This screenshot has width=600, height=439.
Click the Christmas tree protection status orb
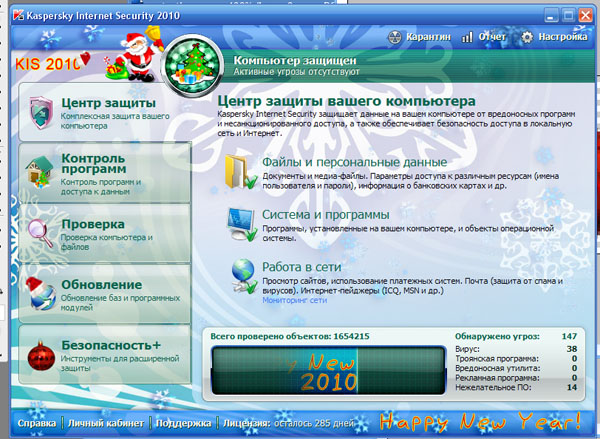(x=192, y=66)
